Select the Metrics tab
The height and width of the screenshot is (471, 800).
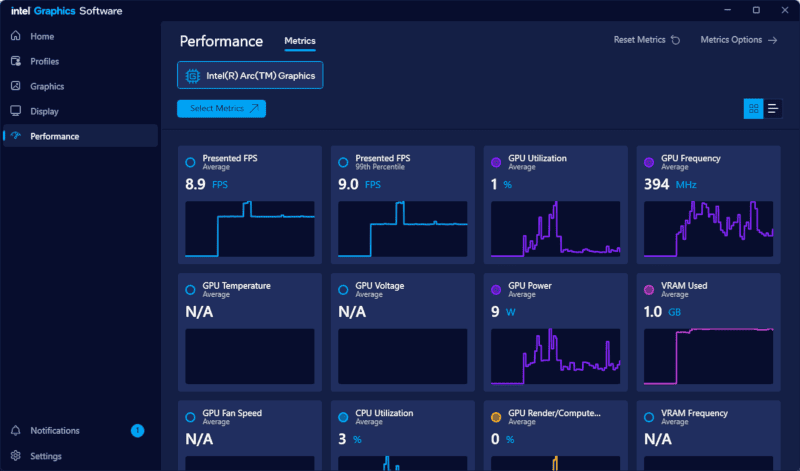click(299, 41)
